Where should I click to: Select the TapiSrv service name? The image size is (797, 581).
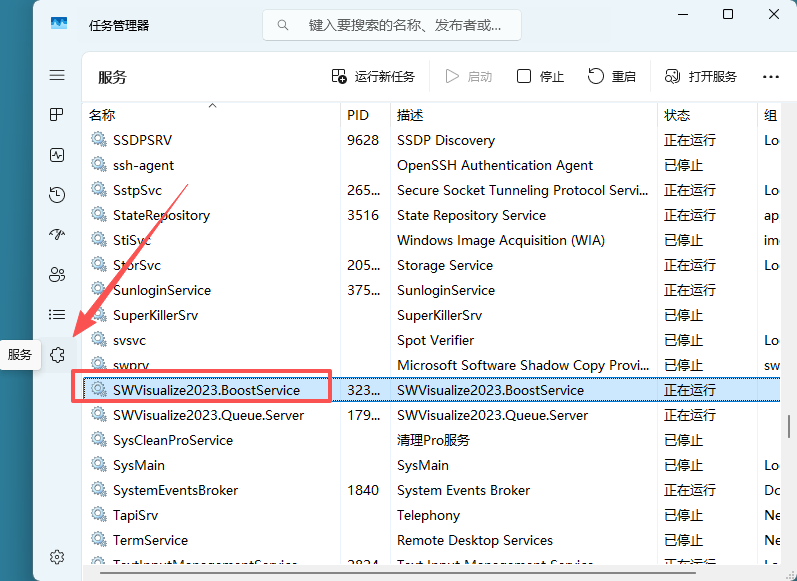pyautogui.click(x=135, y=515)
